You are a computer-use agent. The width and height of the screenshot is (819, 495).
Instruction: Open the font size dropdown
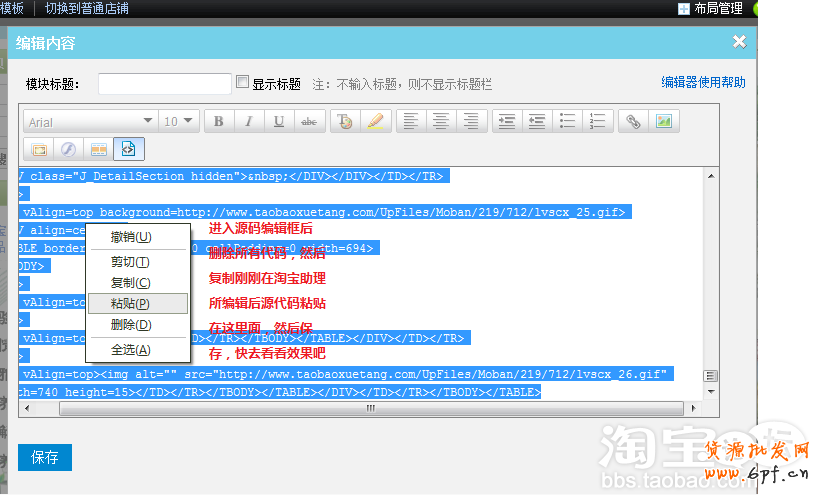[180, 121]
